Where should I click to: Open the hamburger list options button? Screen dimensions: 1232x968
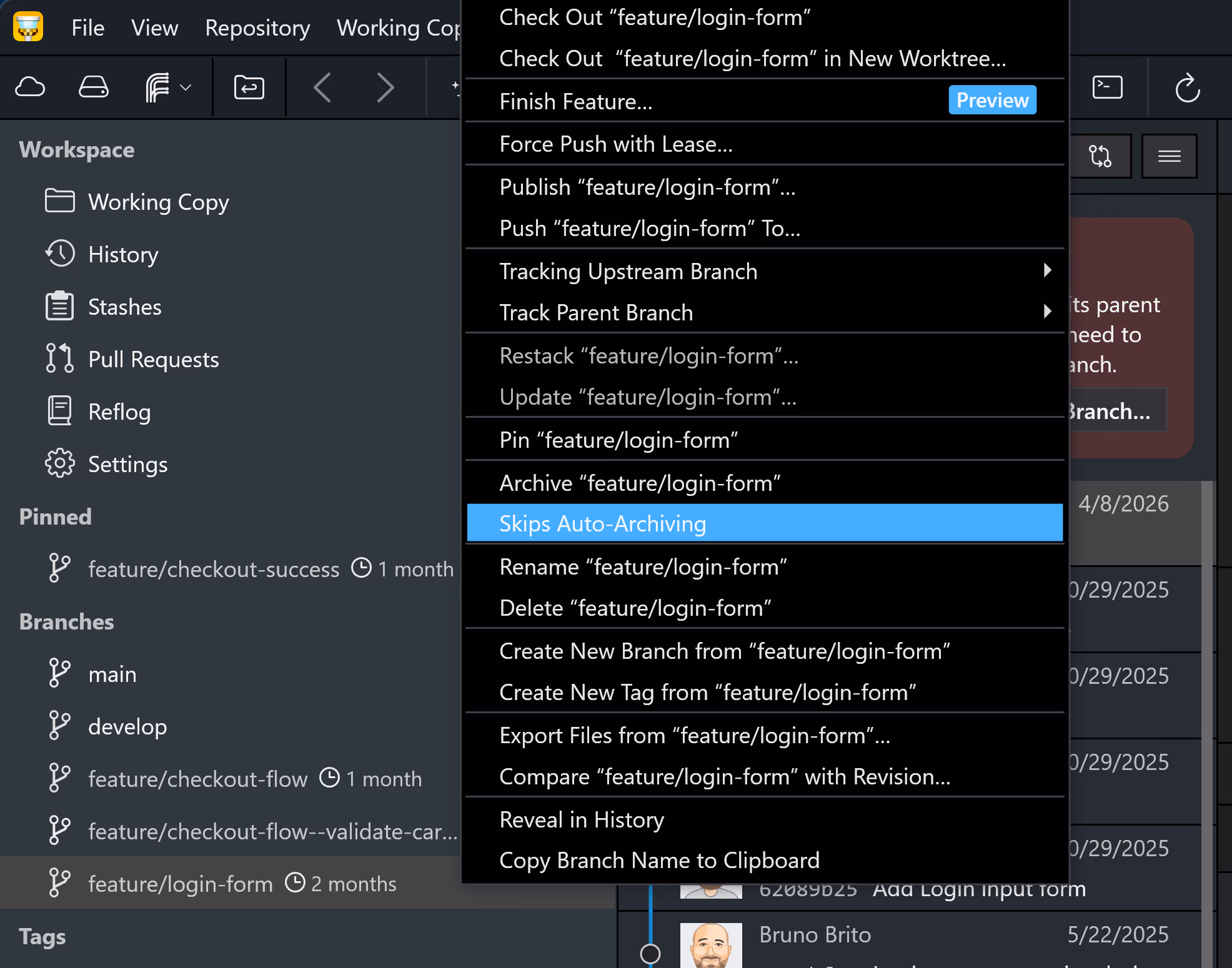click(1169, 156)
